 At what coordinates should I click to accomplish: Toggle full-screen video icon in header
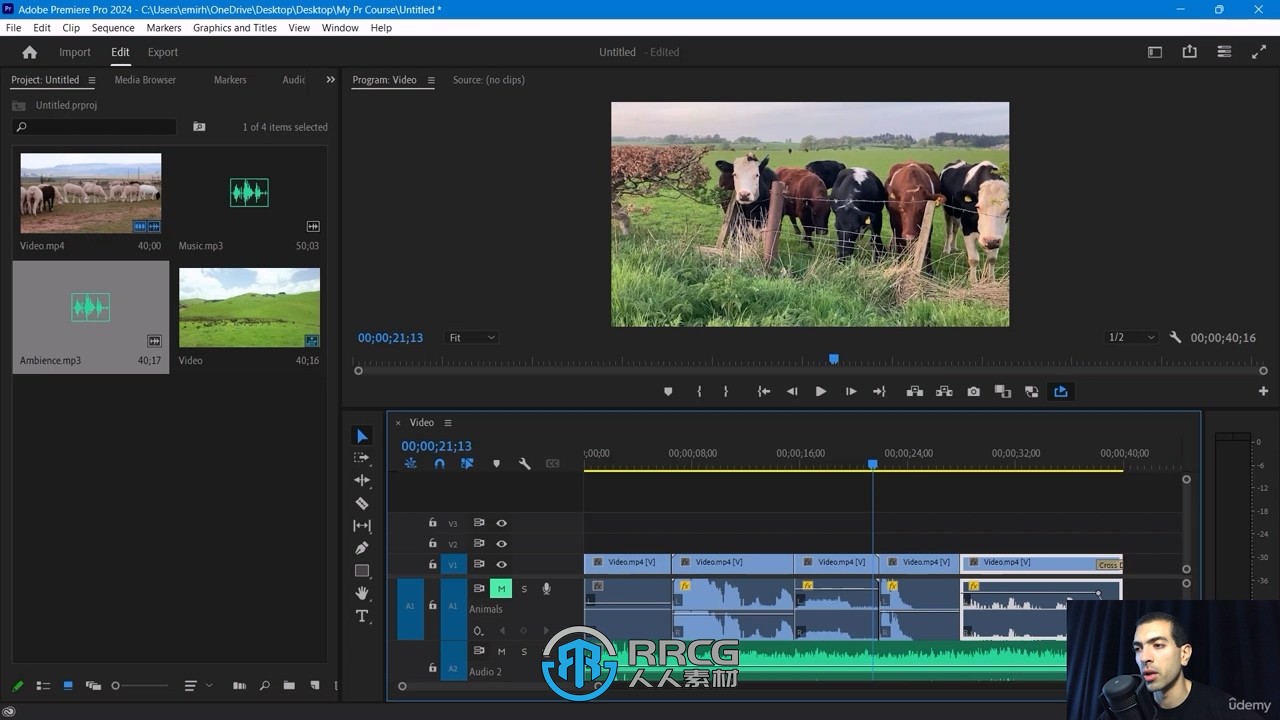[x=1259, y=52]
